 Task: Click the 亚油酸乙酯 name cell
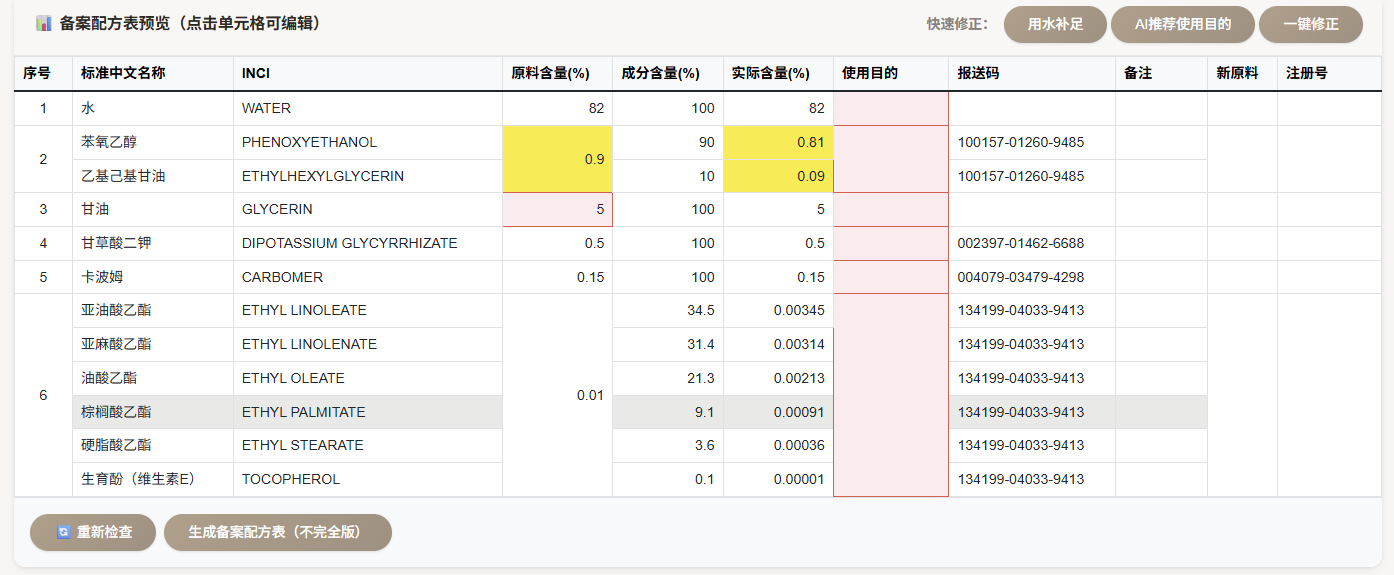pos(153,311)
